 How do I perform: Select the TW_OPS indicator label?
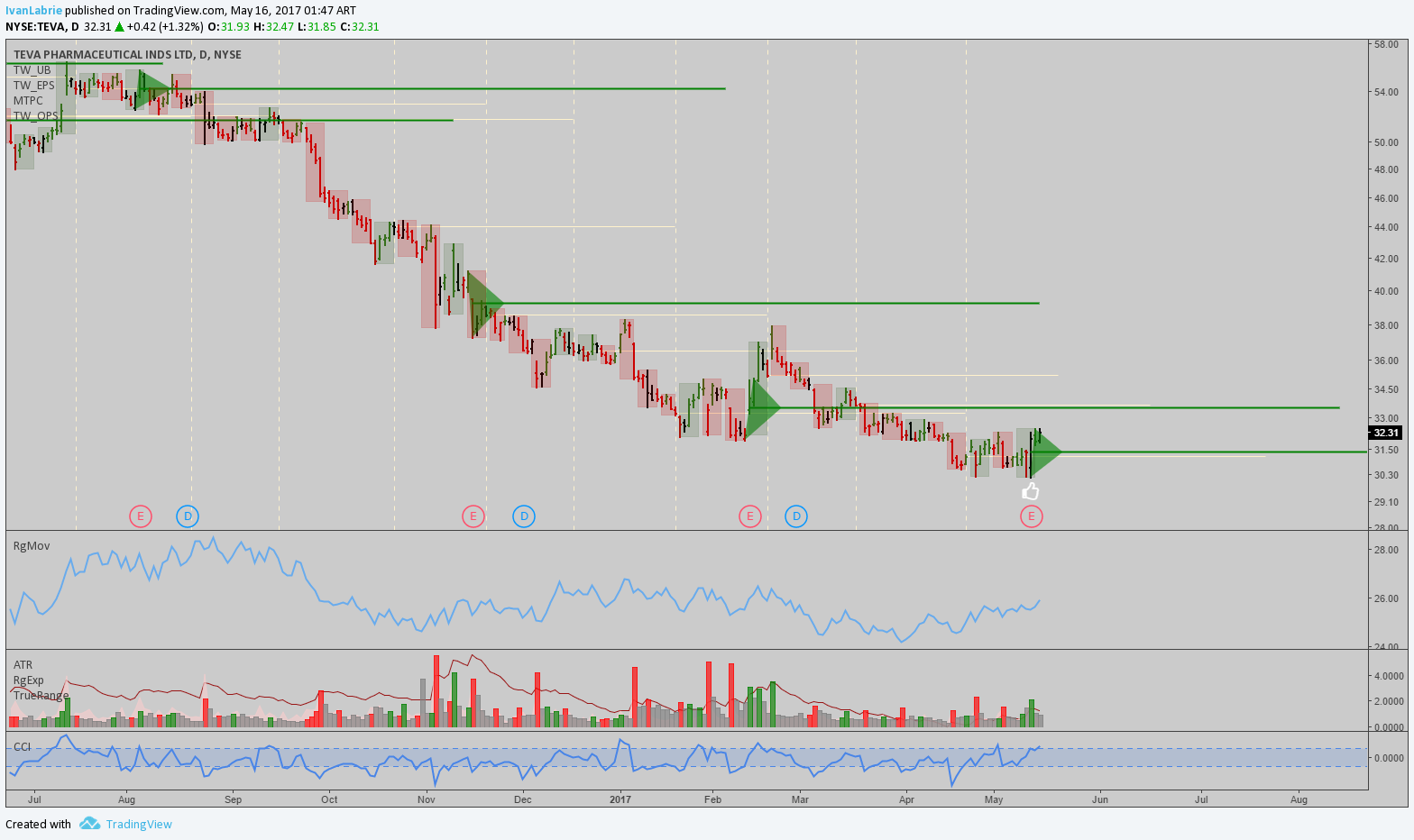pos(35,116)
